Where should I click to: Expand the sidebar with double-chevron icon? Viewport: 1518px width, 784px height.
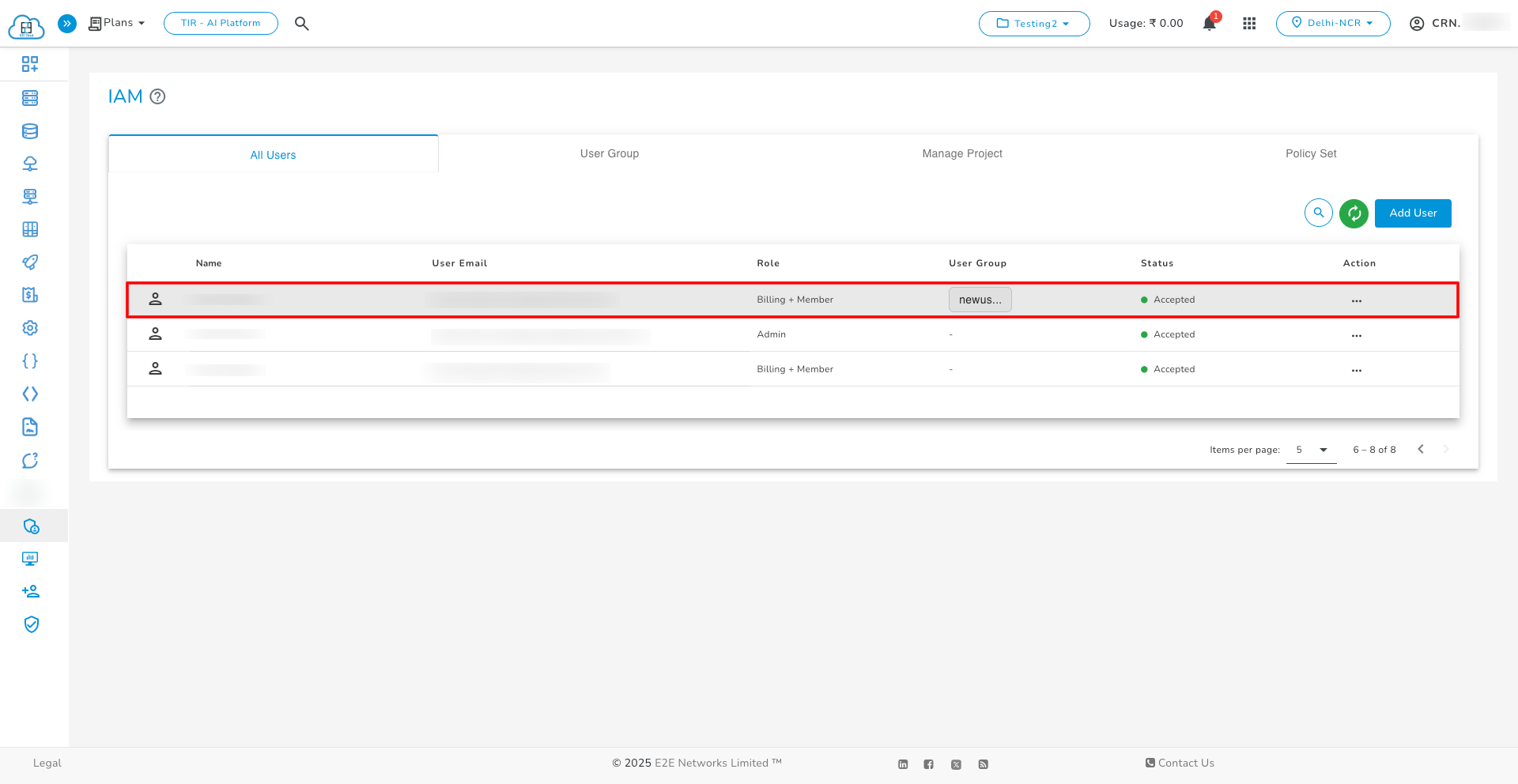(67, 24)
